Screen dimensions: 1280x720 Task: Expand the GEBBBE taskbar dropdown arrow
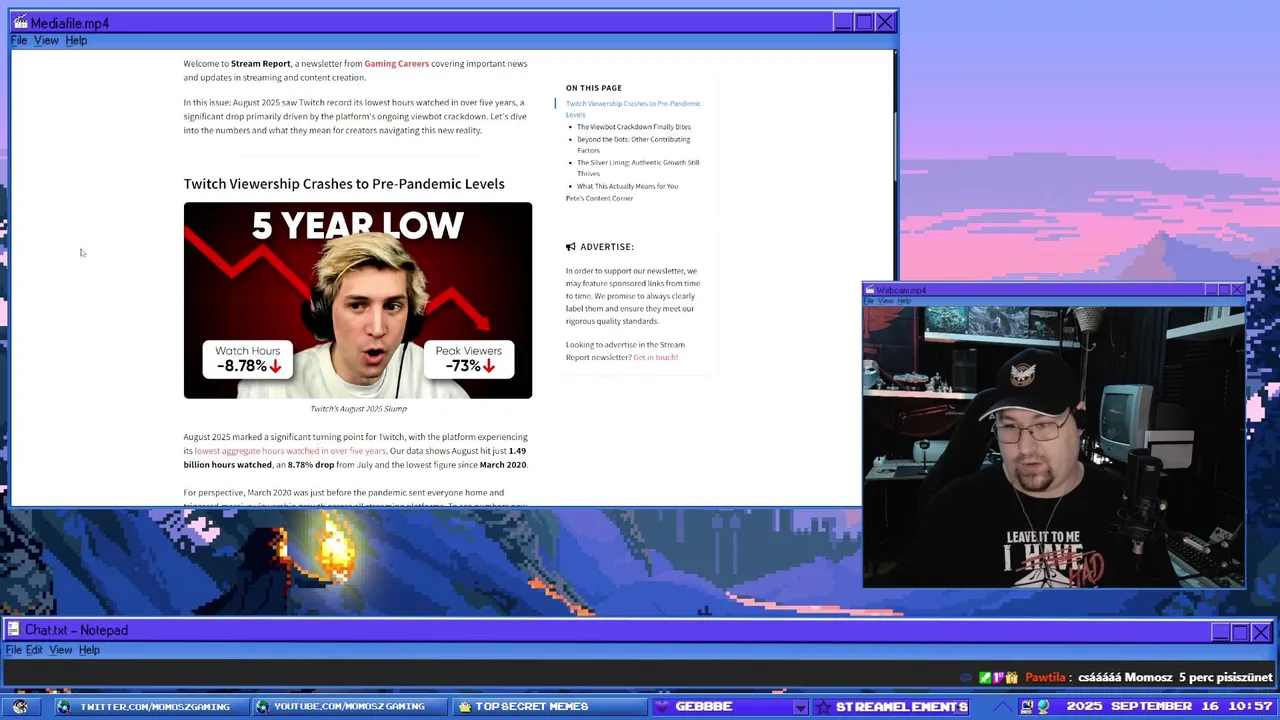coord(800,707)
